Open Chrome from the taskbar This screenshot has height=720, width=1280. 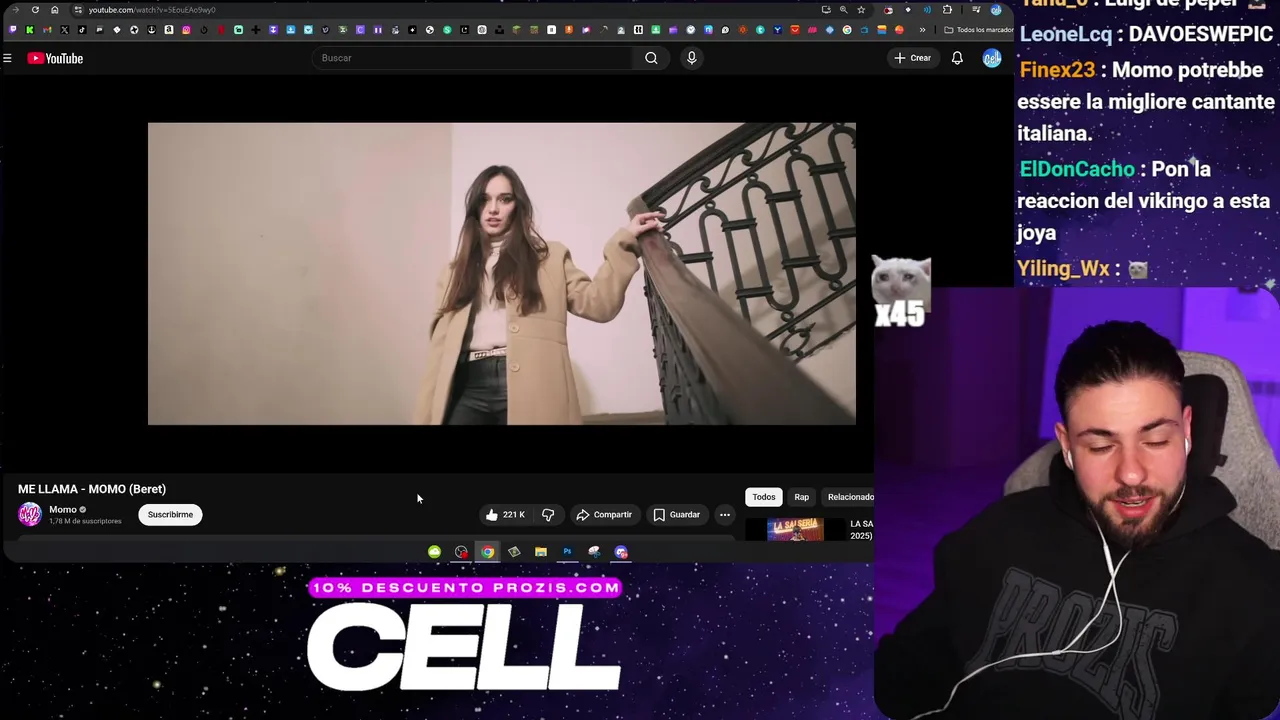tap(487, 552)
